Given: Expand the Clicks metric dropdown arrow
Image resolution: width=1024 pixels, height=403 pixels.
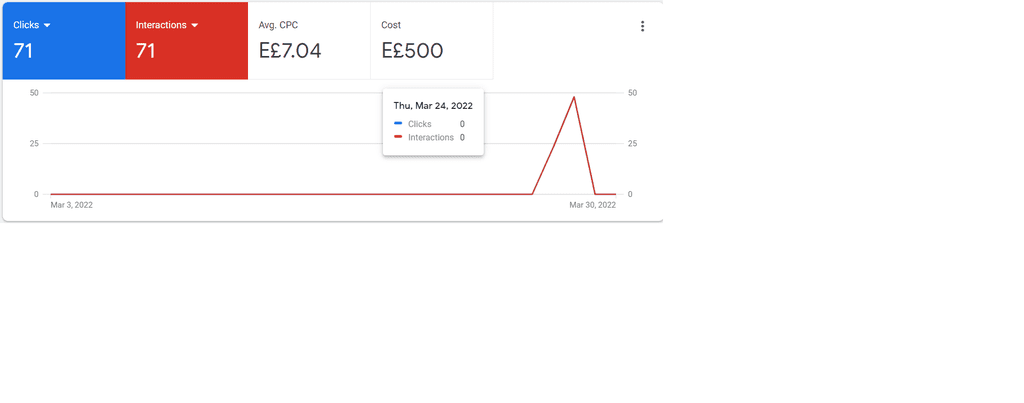Looking at the screenshot, I should click(47, 25).
